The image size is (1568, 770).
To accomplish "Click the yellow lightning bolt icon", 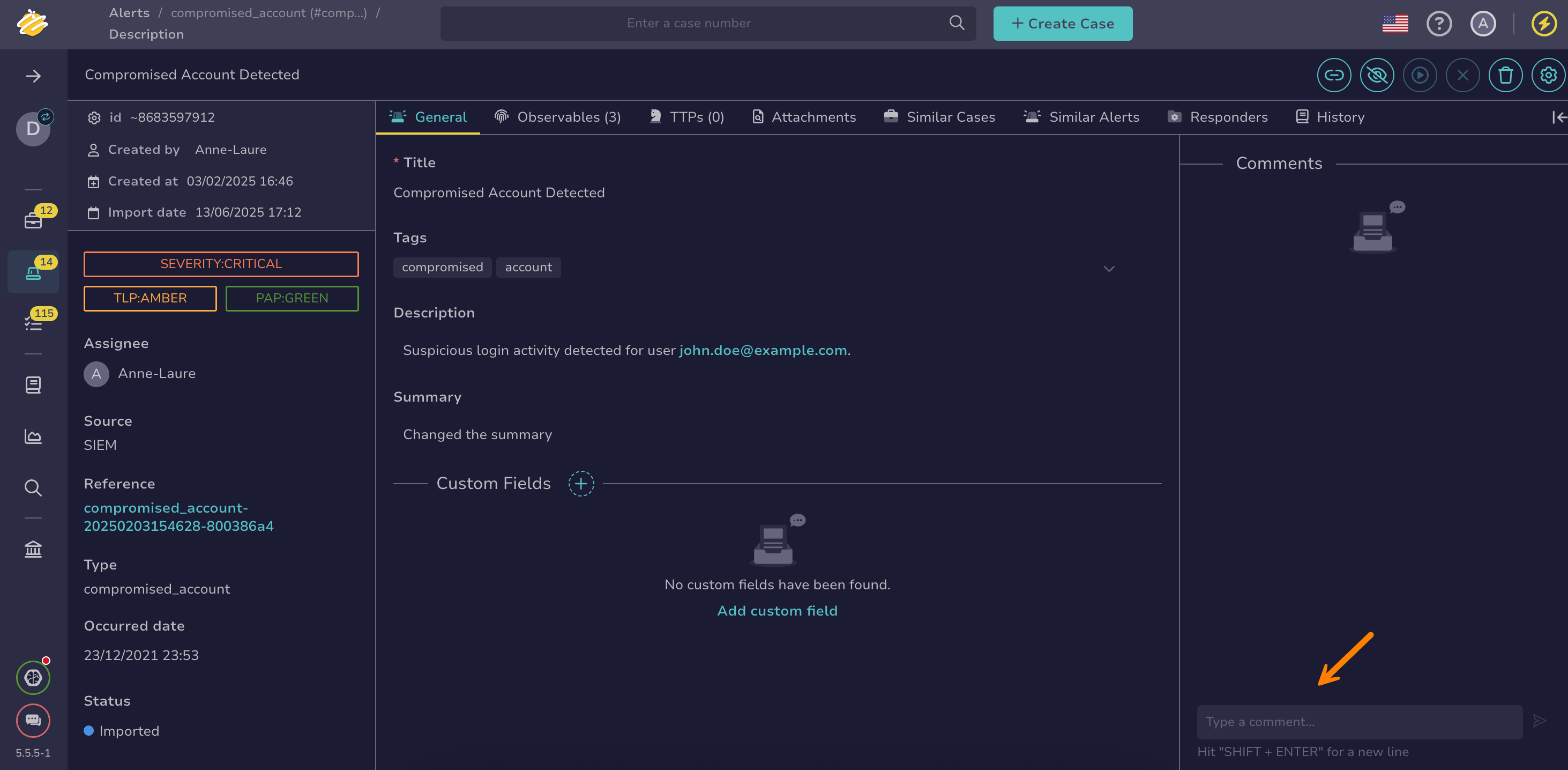I will (x=1543, y=24).
